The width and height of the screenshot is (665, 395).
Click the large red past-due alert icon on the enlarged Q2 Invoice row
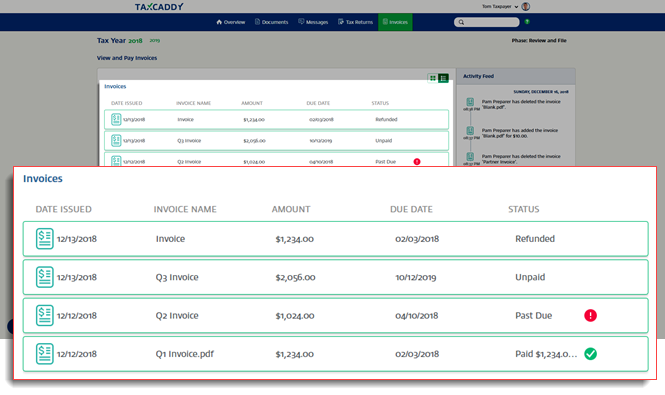(590, 315)
